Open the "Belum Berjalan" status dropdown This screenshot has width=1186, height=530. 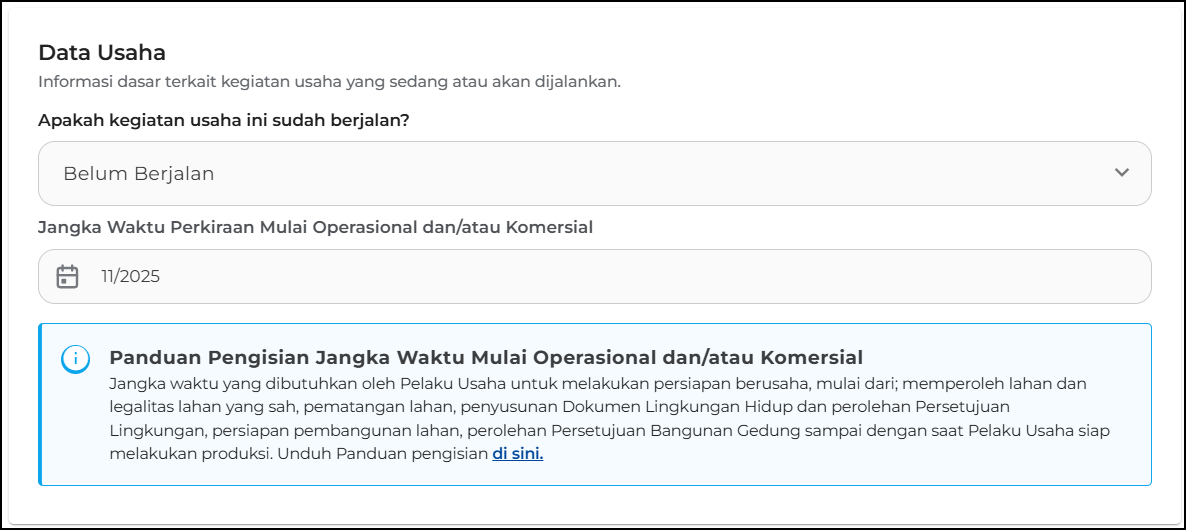pyautogui.click(x=594, y=173)
